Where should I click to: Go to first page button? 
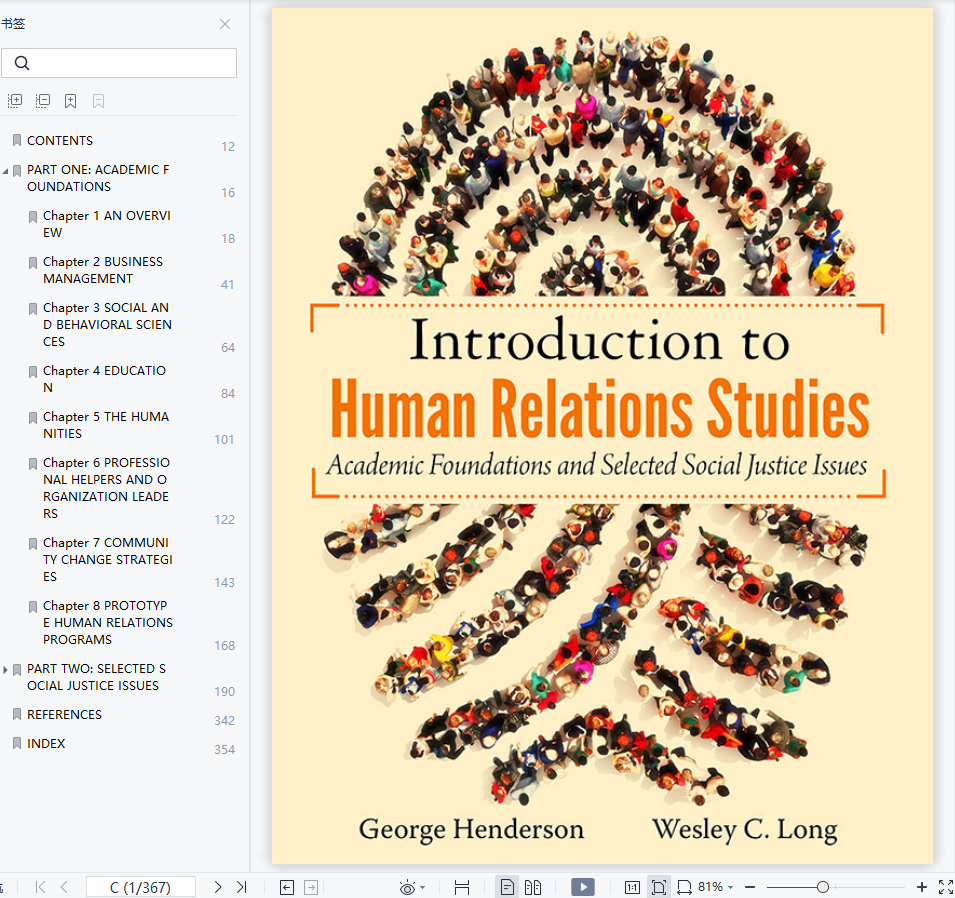pyautogui.click(x=40, y=887)
